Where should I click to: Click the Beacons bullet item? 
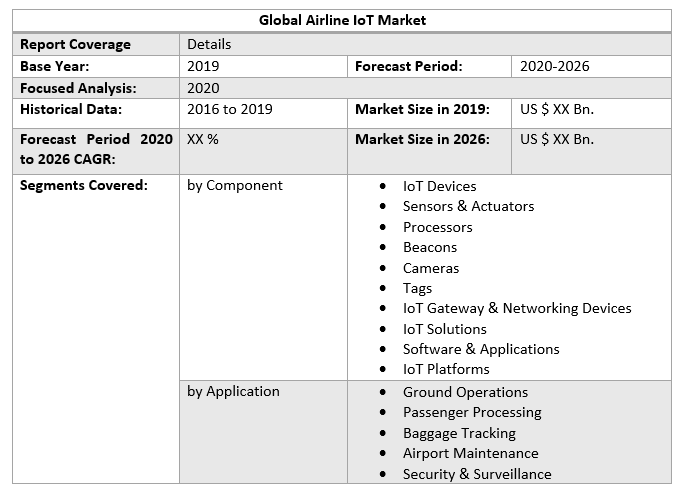430,247
